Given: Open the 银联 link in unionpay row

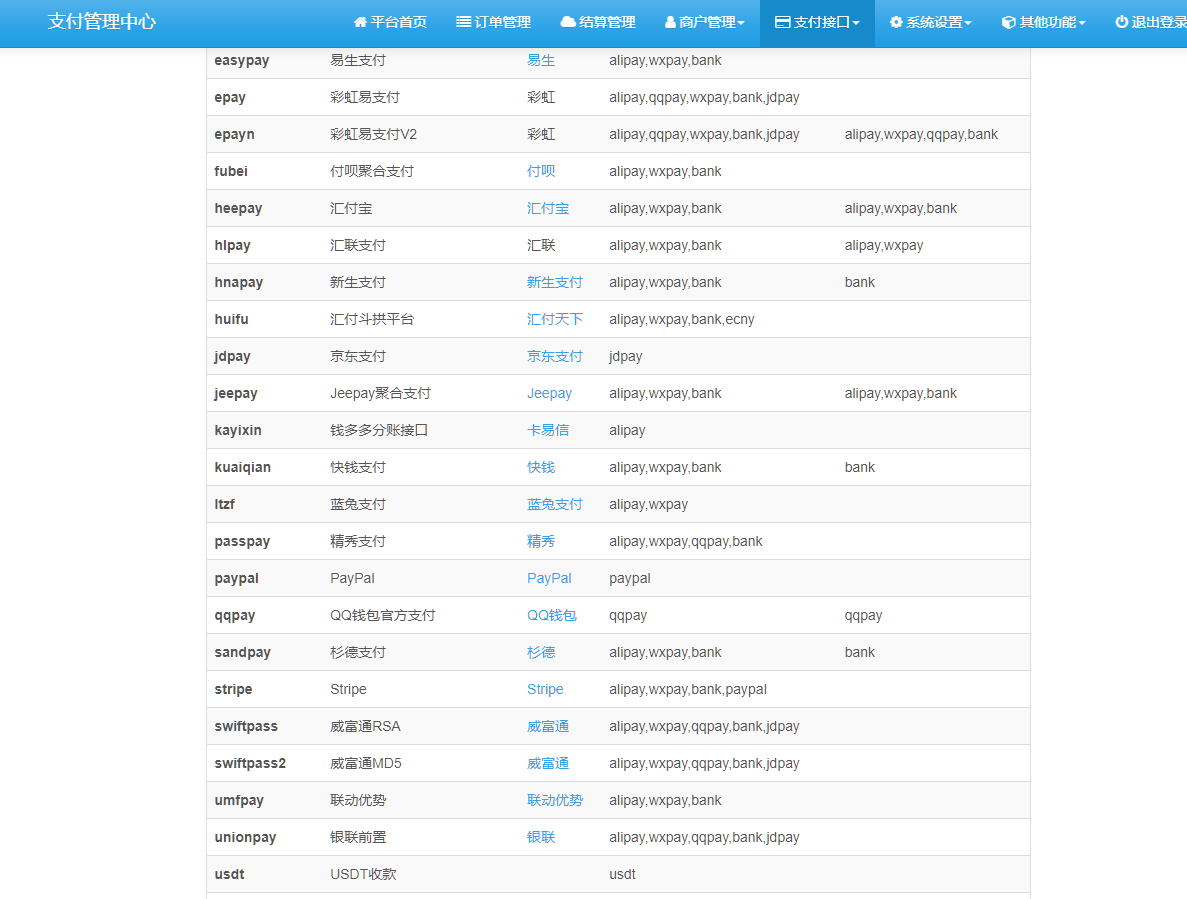Looking at the screenshot, I should (x=541, y=838).
